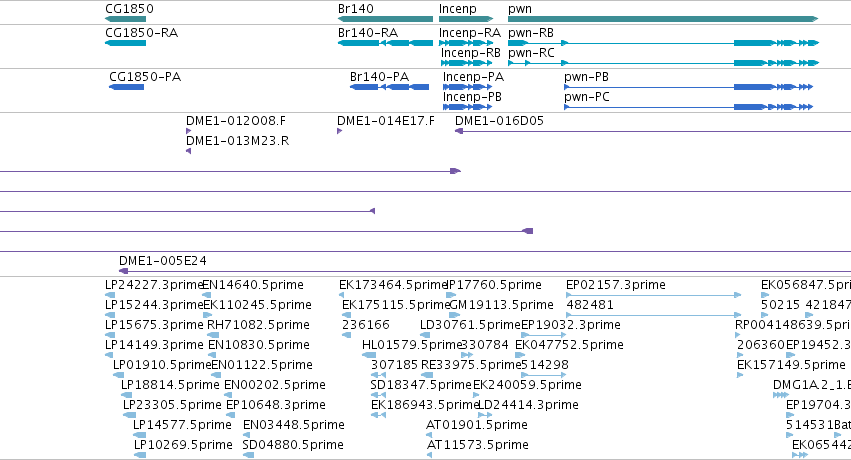Click EST EK110245.5prime

[257, 305]
